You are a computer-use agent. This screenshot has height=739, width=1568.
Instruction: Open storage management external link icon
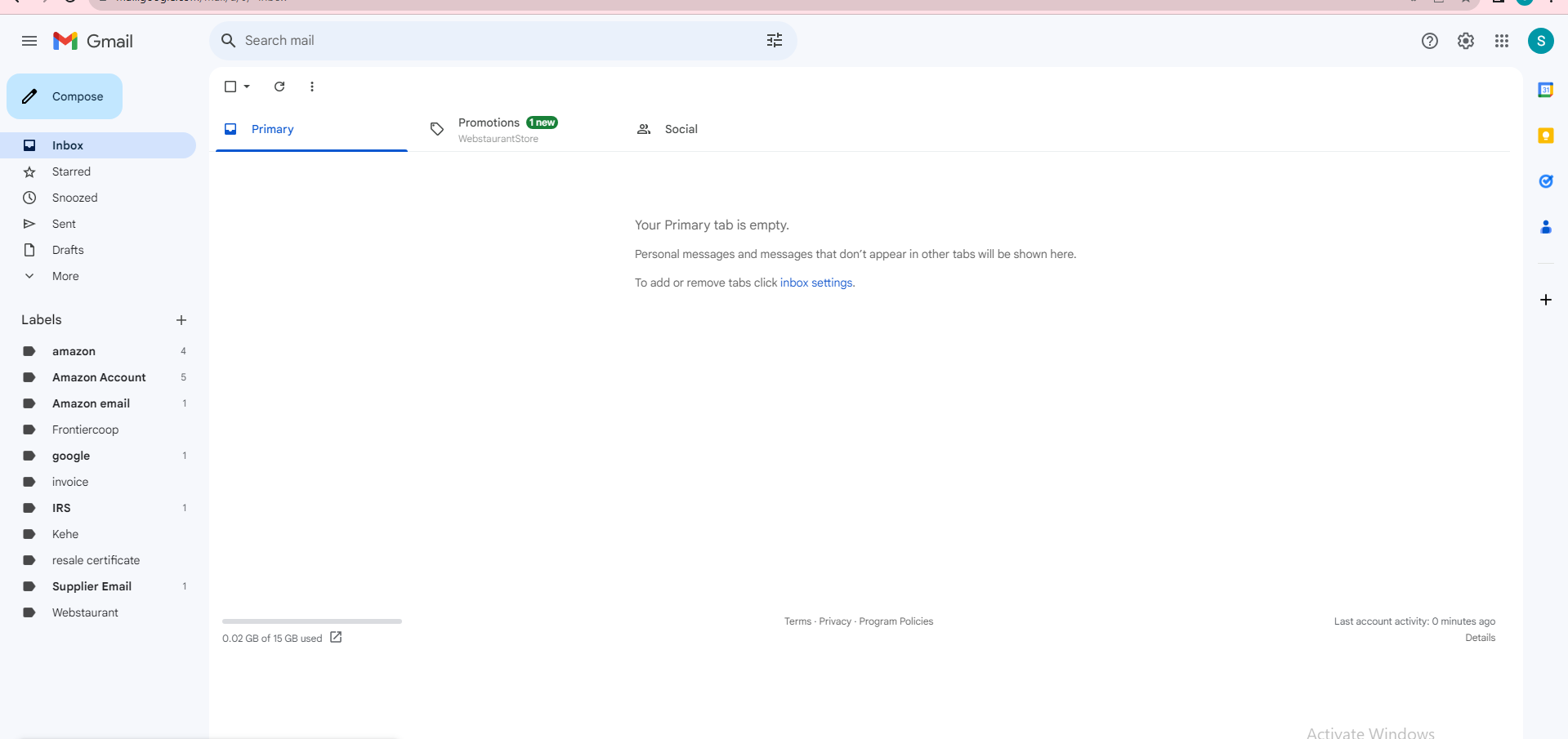336,638
